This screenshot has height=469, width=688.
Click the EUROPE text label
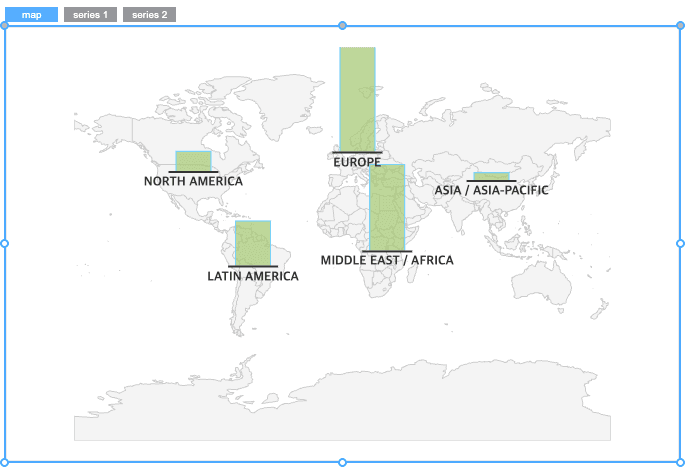(x=357, y=162)
